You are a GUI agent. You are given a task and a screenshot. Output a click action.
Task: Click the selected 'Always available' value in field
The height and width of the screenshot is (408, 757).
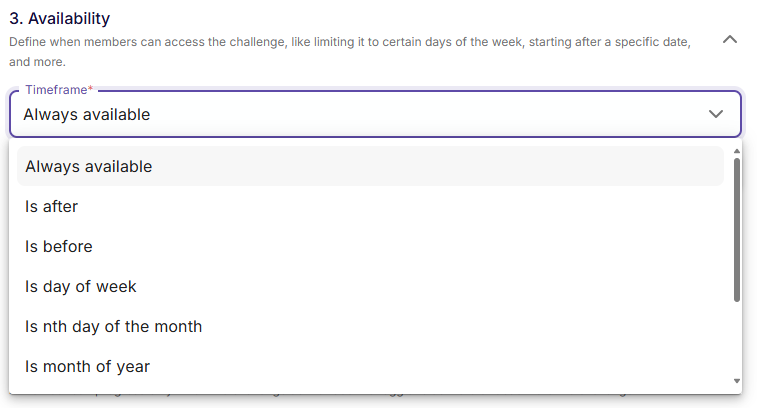click(x=87, y=114)
